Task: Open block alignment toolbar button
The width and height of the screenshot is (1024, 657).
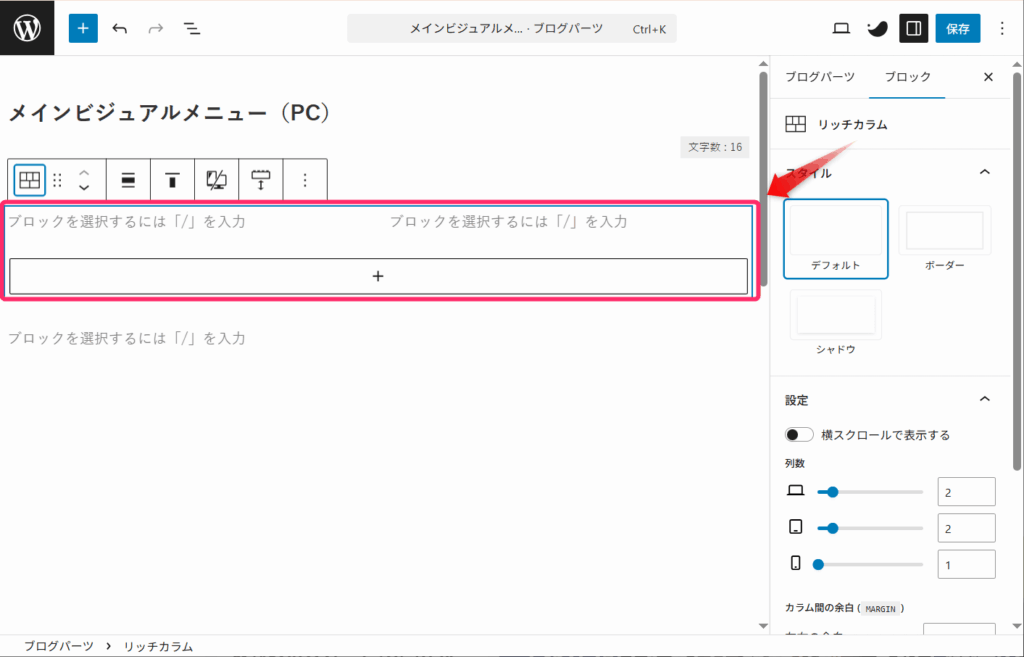Action: pyautogui.click(x=128, y=180)
